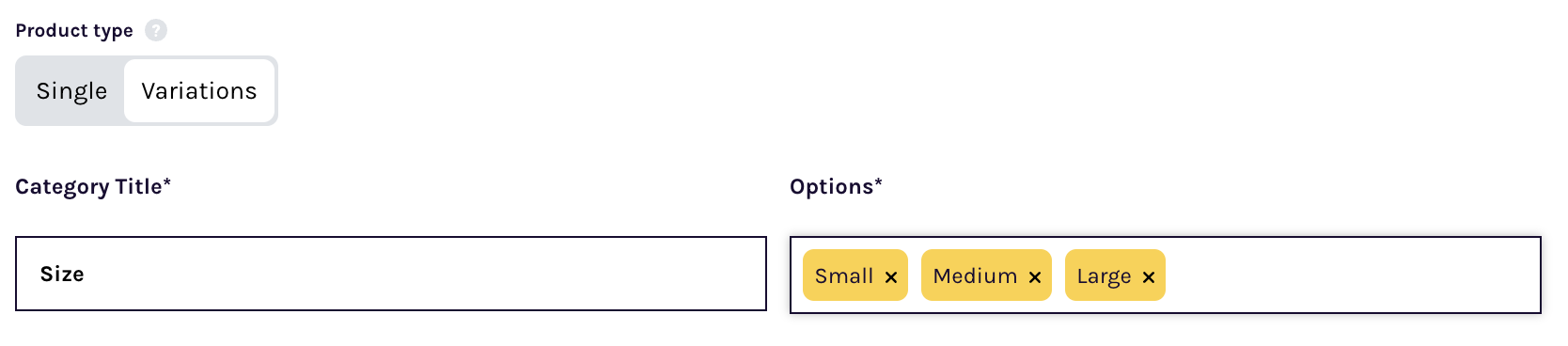Focus the Category Title input box
The width and height of the screenshot is (1568, 346).
click(391, 274)
